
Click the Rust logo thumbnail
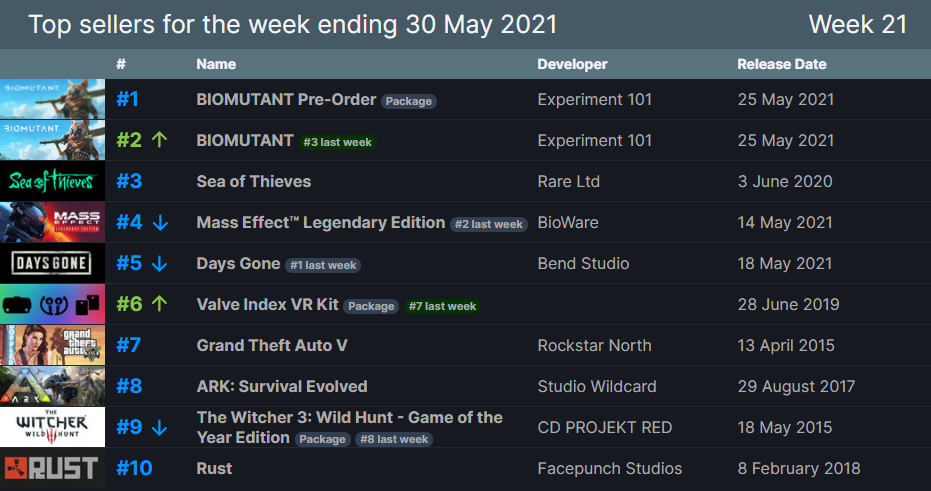pyautogui.click(x=52, y=468)
